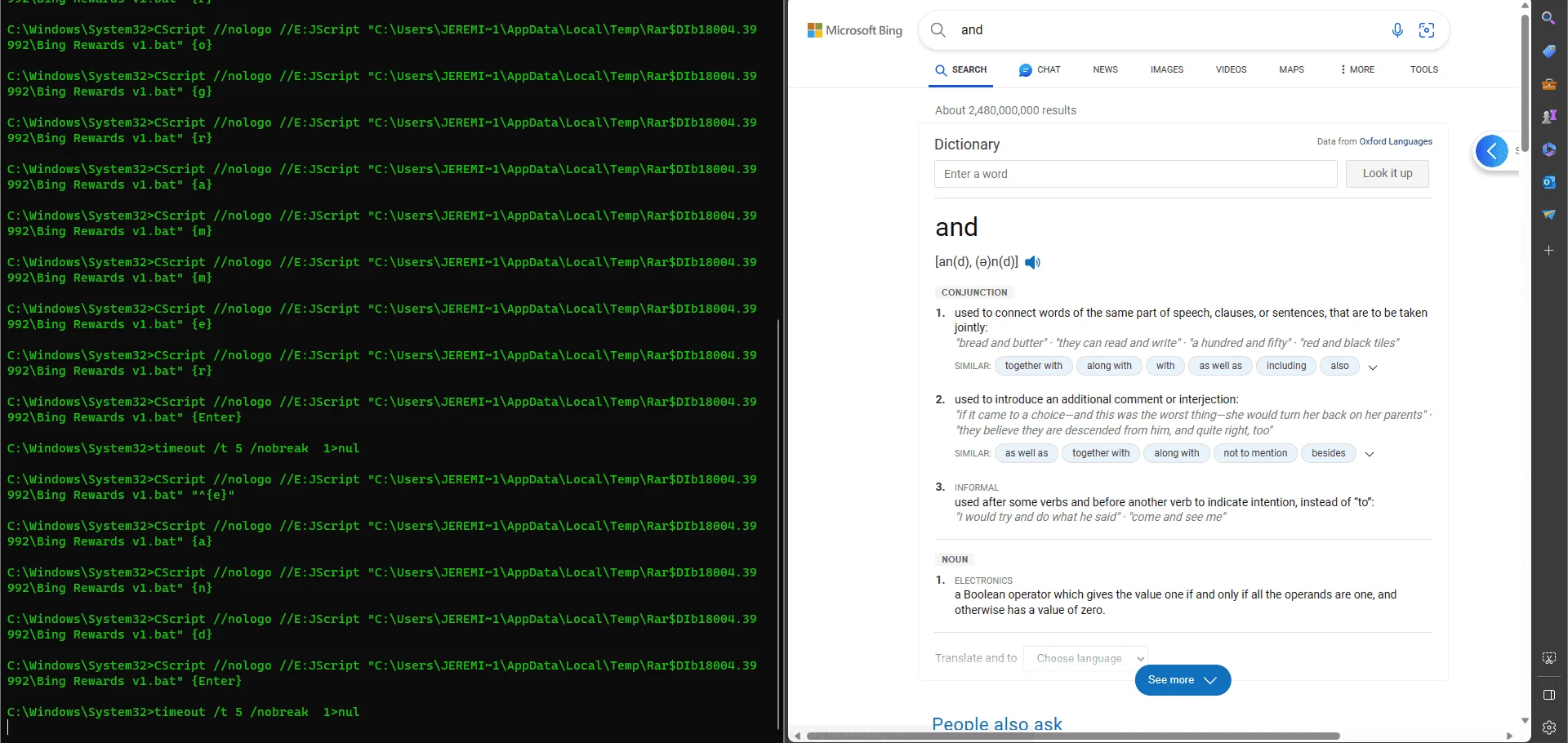Open the Tools option
The height and width of the screenshot is (743, 1568).
[x=1423, y=70]
